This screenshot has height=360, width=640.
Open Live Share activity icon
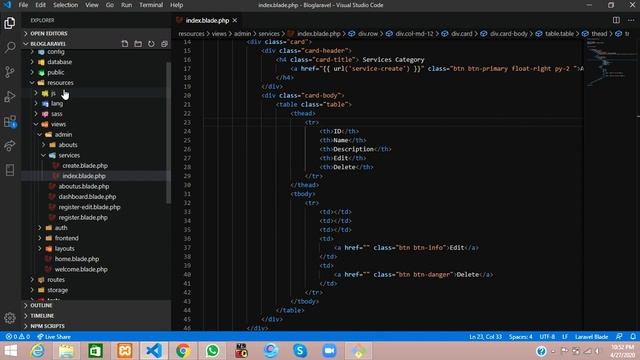(10, 146)
